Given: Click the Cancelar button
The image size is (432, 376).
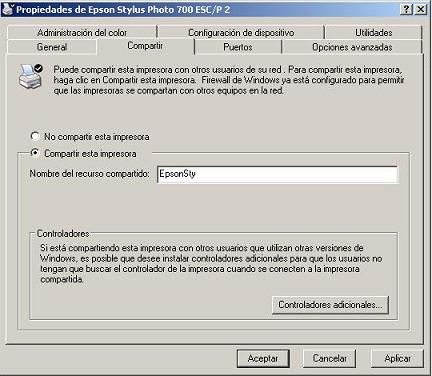Looking at the screenshot, I should [329, 358].
